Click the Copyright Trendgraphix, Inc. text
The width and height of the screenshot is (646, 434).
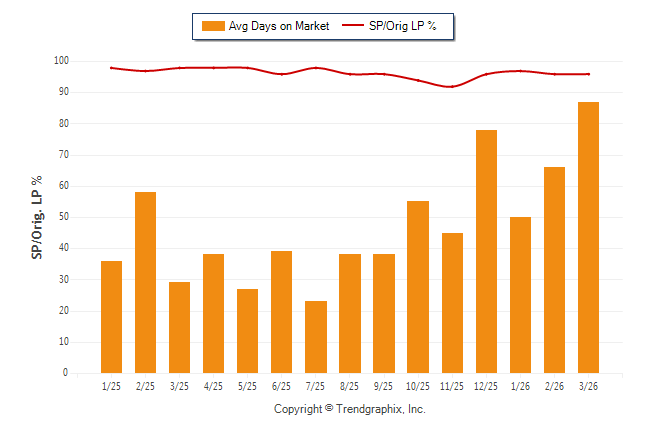click(350, 409)
